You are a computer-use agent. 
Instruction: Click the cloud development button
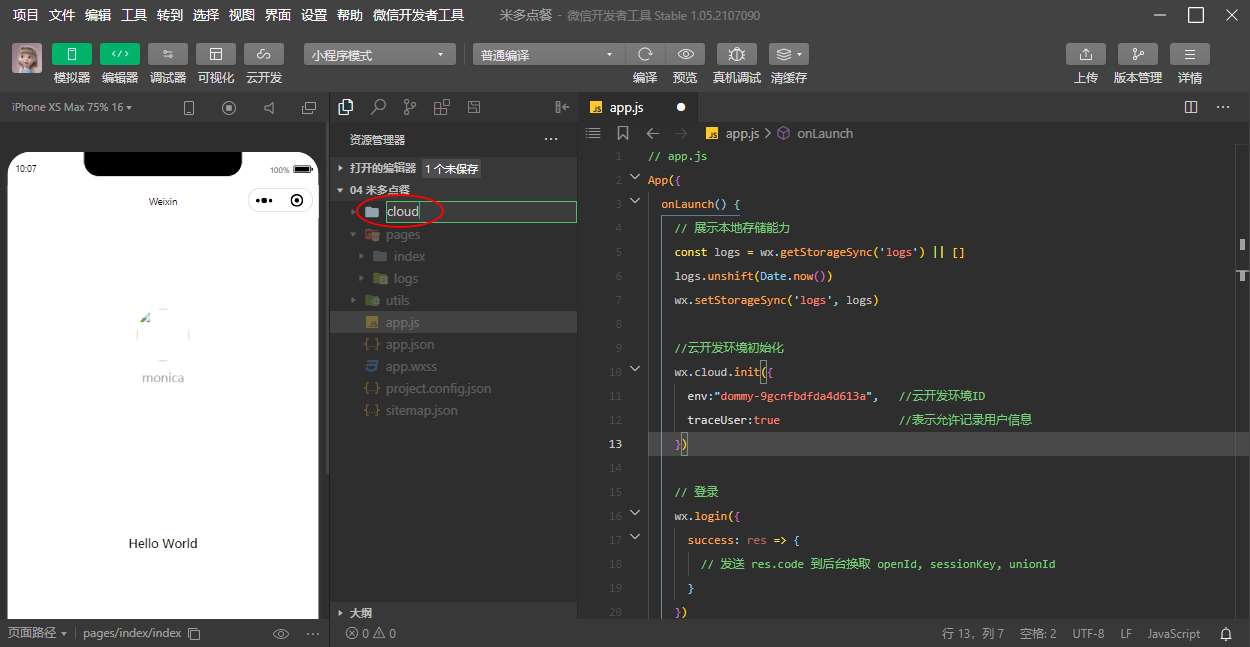click(264, 54)
